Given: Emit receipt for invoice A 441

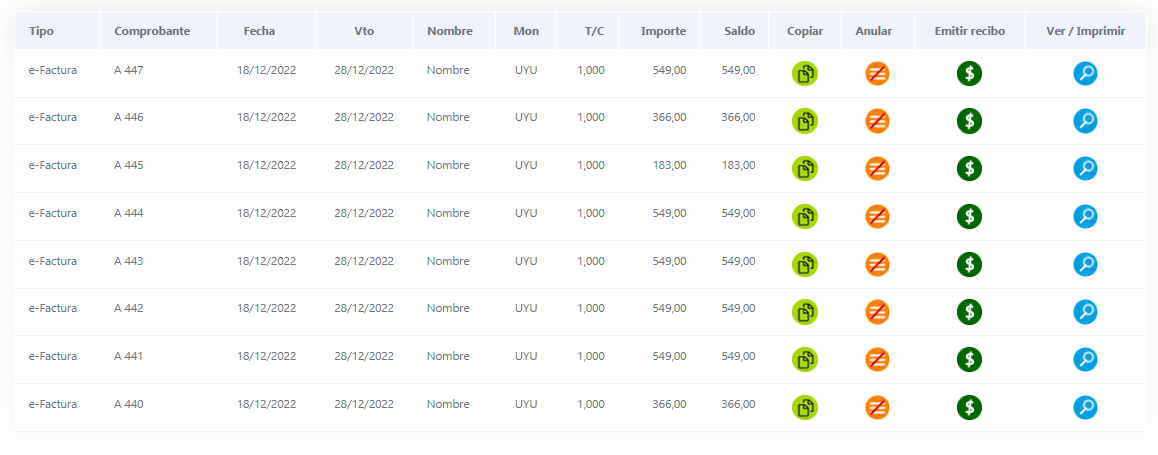Looking at the screenshot, I should pyautogui.click(x=969, y=359).
